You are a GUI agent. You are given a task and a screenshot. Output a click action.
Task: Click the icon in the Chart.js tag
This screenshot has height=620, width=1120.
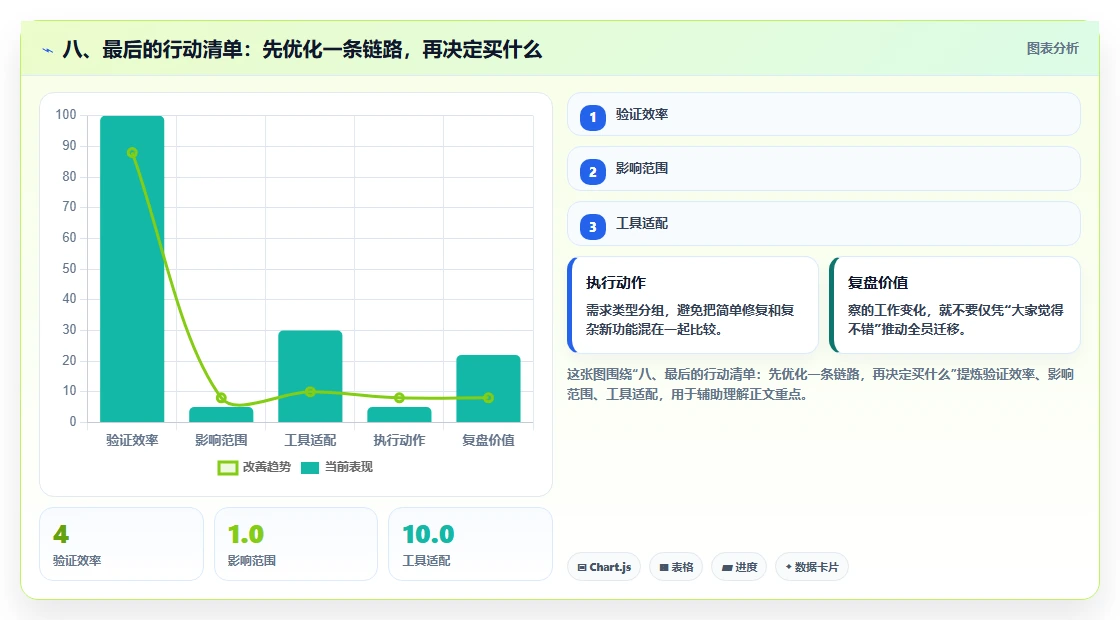click(582, 568)
